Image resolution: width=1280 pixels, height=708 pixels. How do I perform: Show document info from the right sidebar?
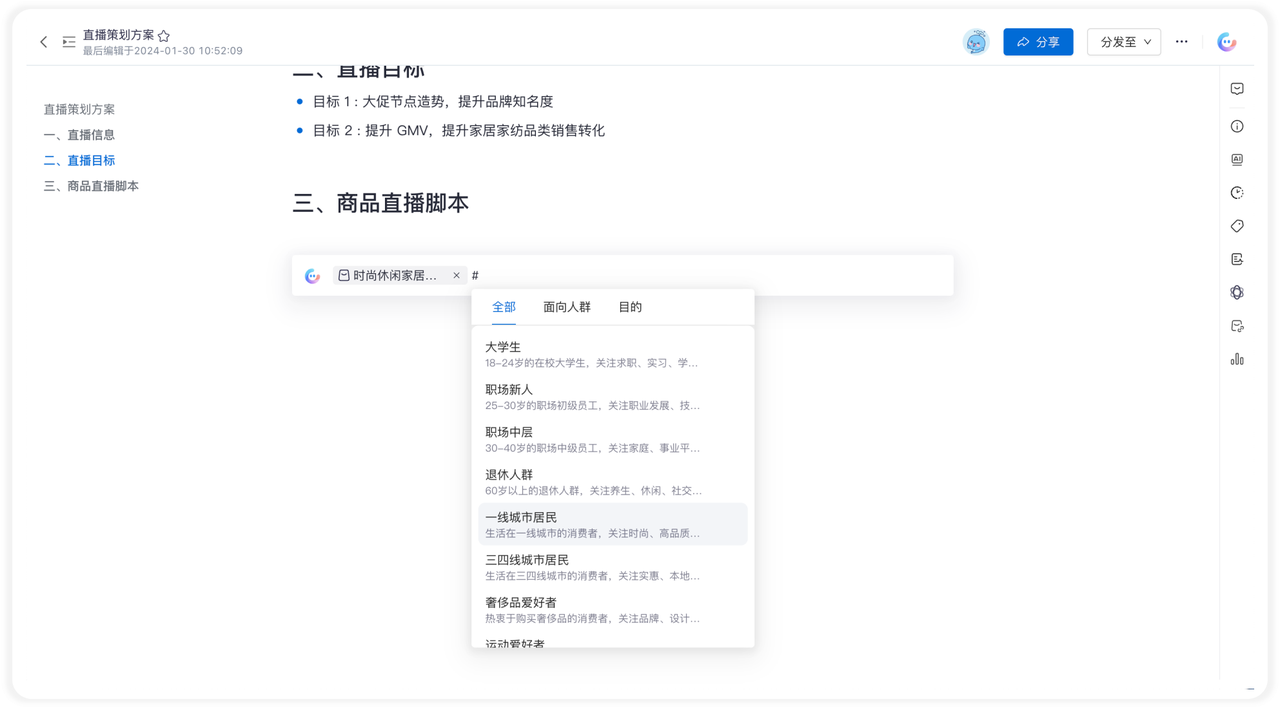click(x=1237, y=126)
